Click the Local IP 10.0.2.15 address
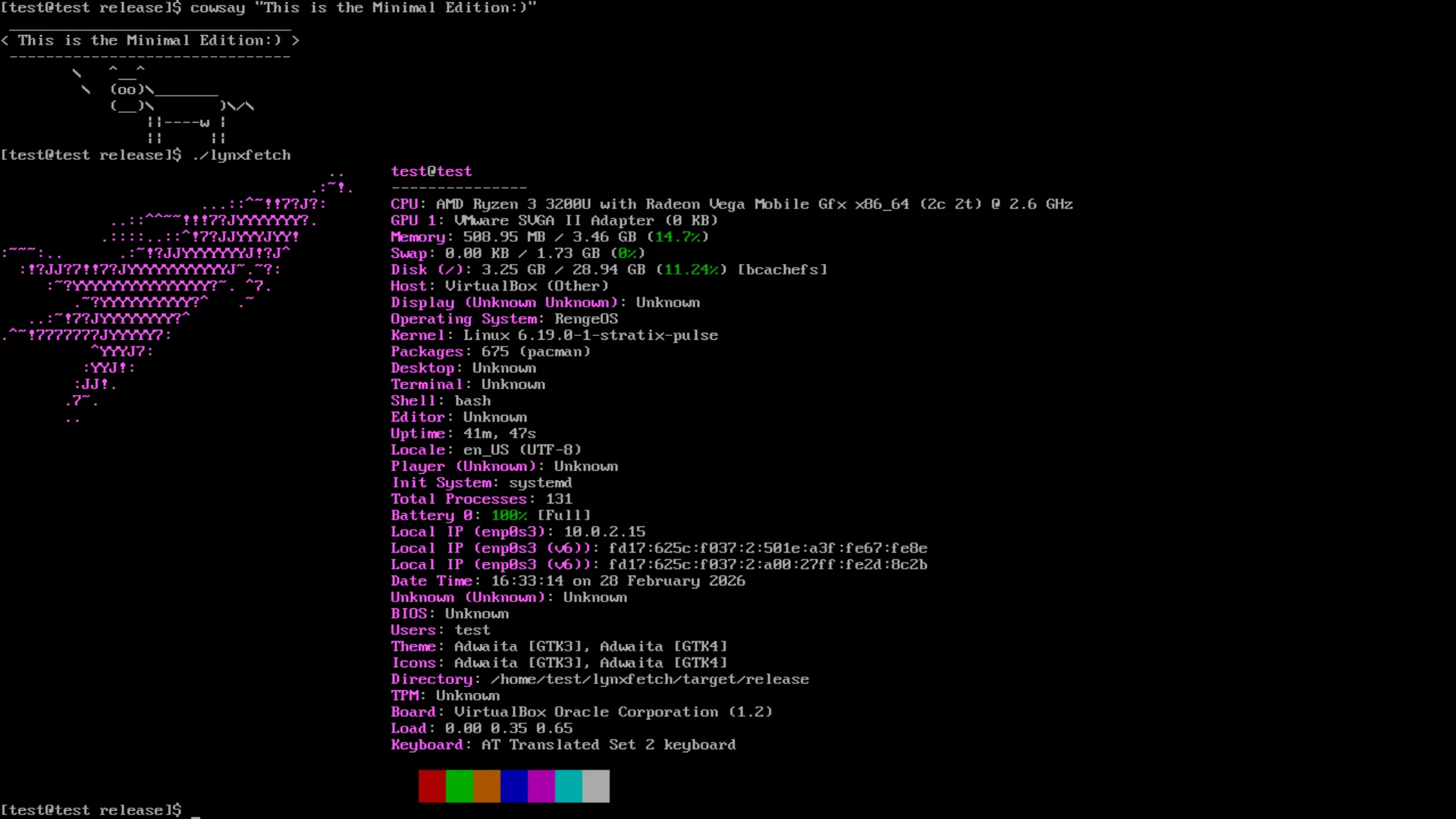The image size is (1456, 819). (604, 532)
